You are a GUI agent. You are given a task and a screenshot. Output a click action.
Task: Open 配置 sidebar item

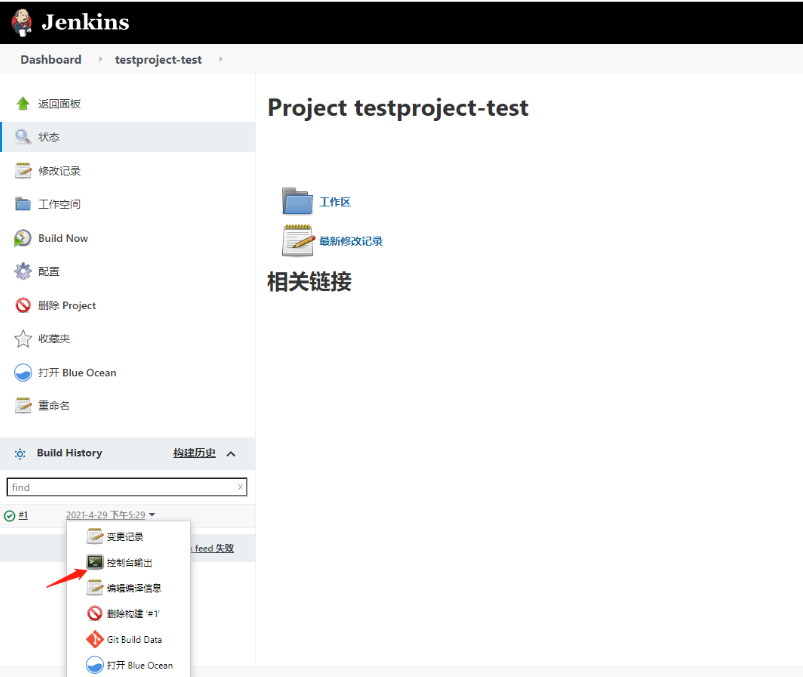(49, 271)
